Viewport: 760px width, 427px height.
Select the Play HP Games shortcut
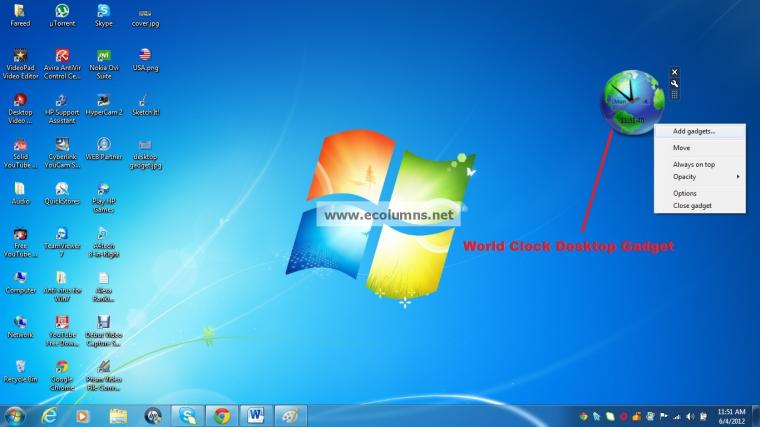(103, 198)
